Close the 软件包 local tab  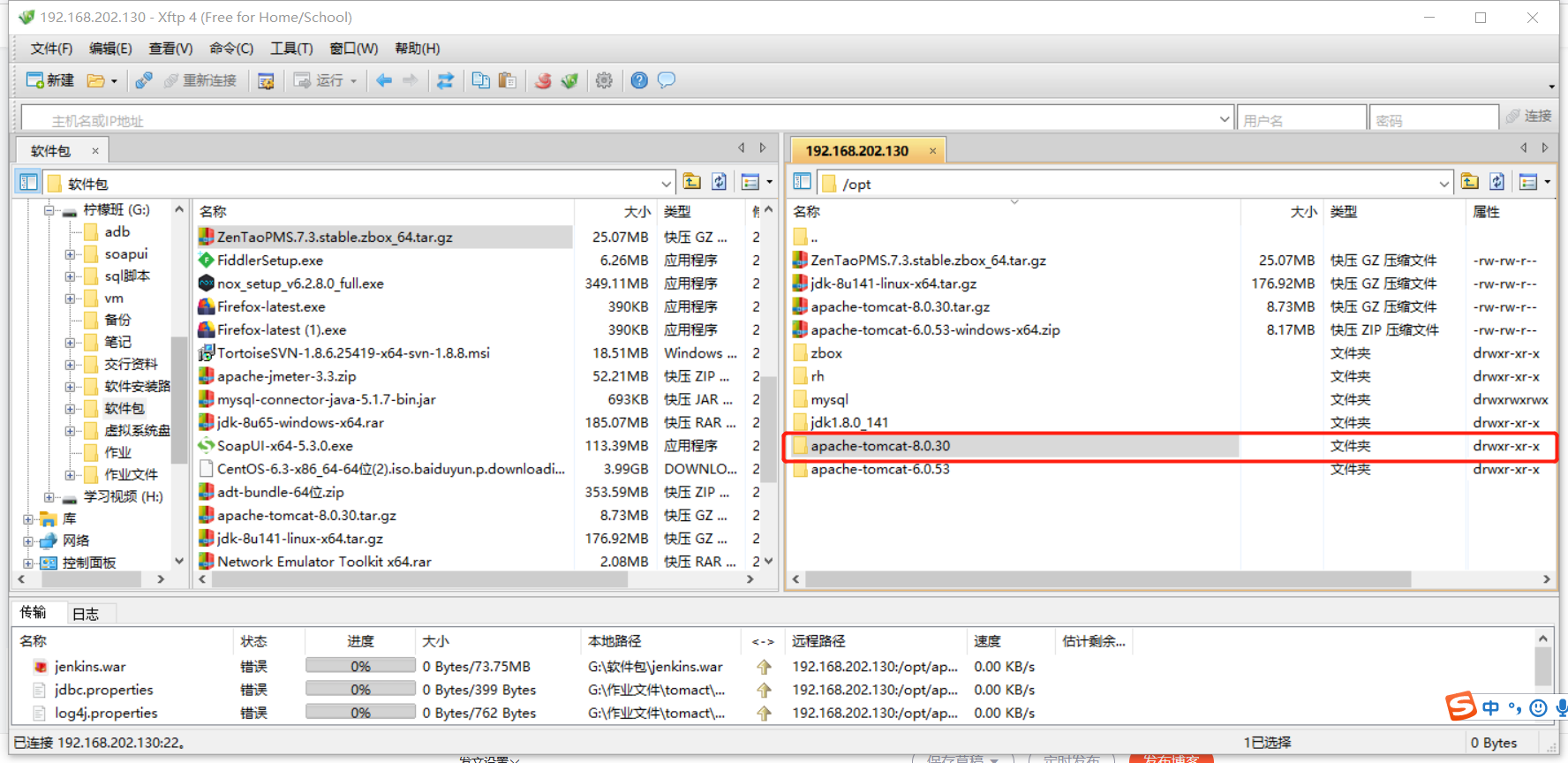95,151
